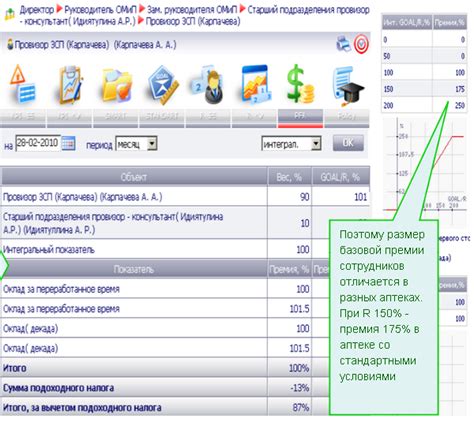Click the date field 28-02-2010
This screenshot has width=474, height=422.
[38, 143]
